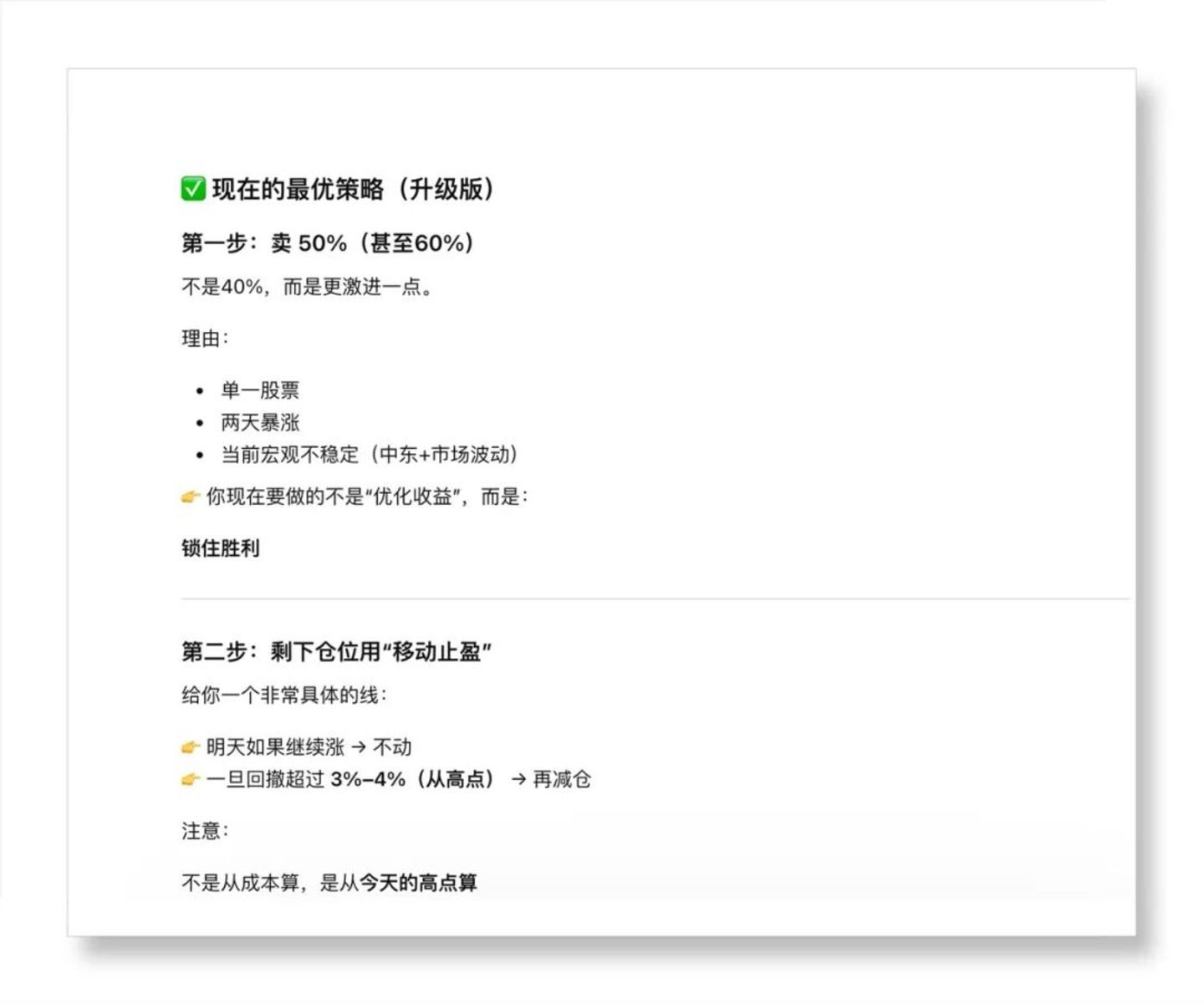Viewport: 1204px width, 1004px height.
Task: Click the line "不是40%，而是更激进一点"
Action: (x=307, y=287)
